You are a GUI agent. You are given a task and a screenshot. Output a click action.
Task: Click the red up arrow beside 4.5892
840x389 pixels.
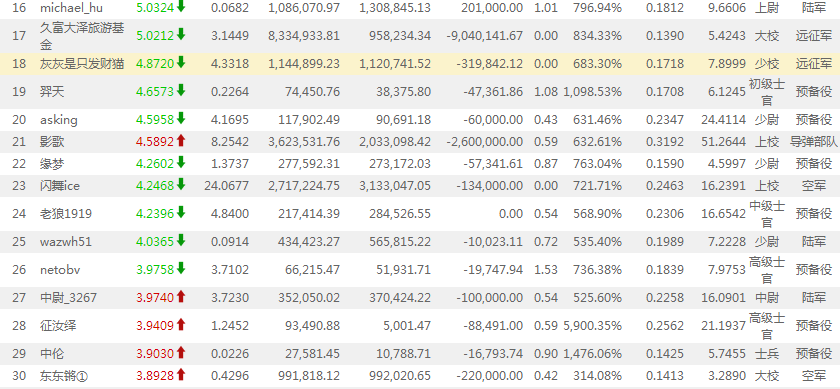tap(181, 141)
